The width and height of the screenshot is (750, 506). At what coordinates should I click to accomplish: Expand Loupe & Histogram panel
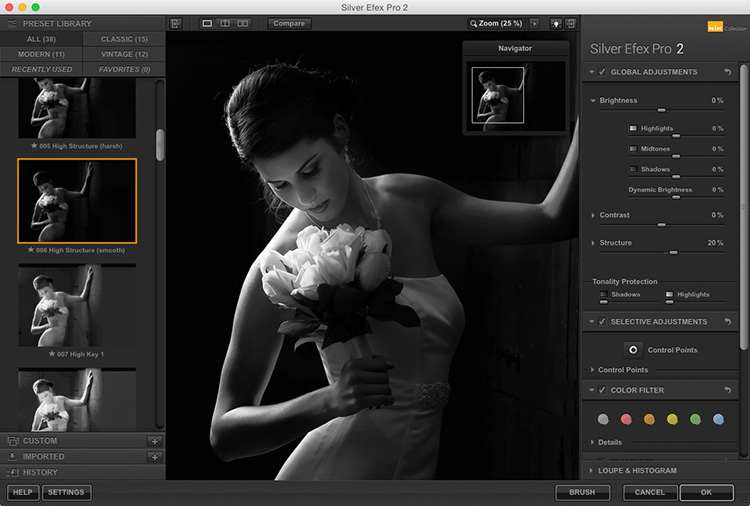(x=591, y=471)
